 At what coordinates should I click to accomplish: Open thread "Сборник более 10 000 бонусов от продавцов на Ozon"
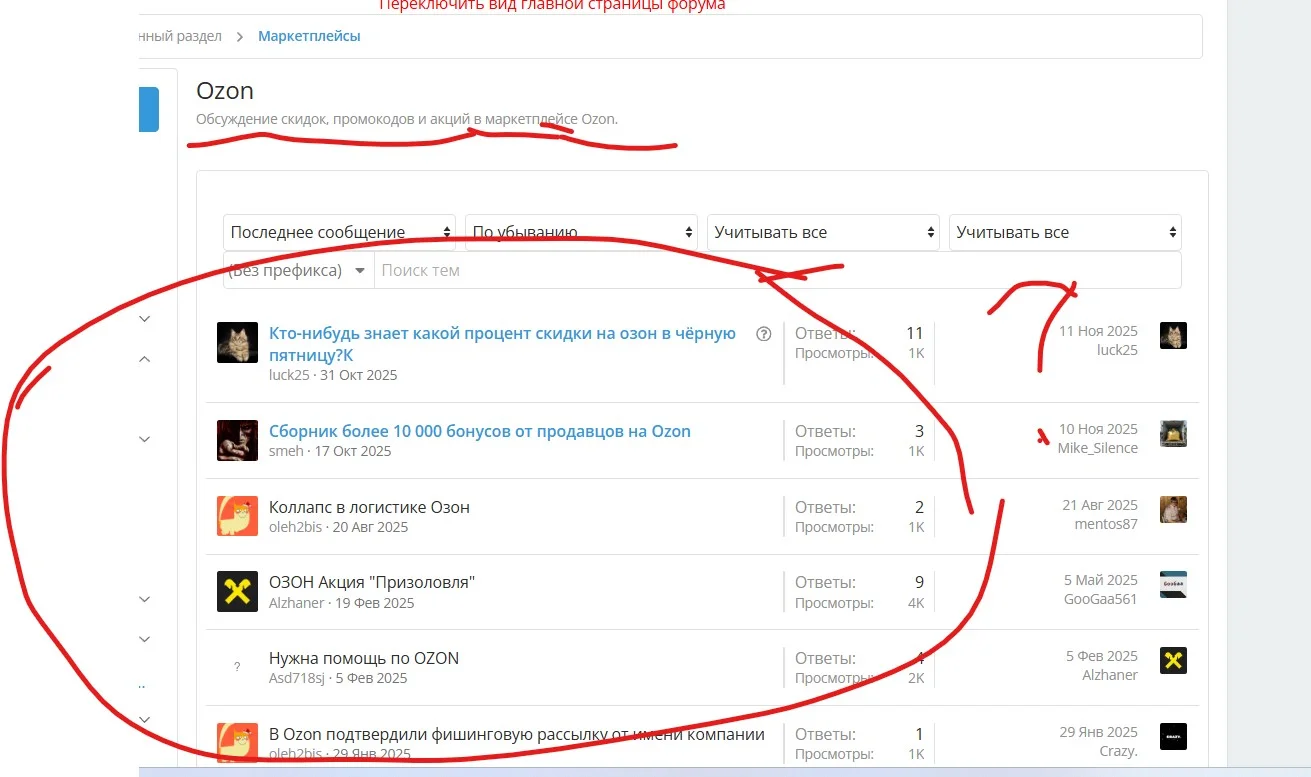coord(480,431)
